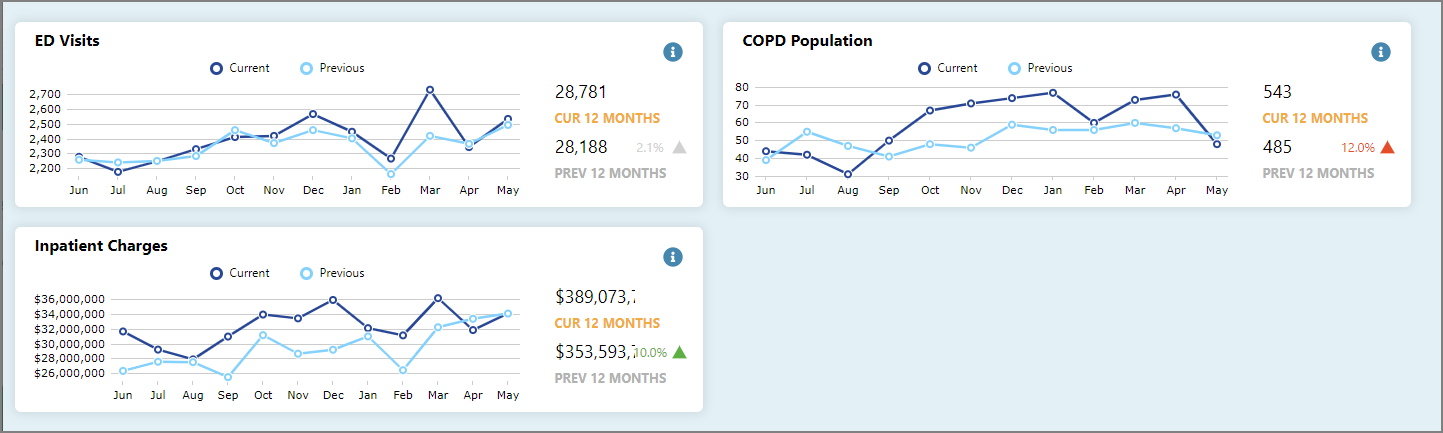1443x433 pixels.
Task: Show info for Inpatient Charges card
Action: 673,257
